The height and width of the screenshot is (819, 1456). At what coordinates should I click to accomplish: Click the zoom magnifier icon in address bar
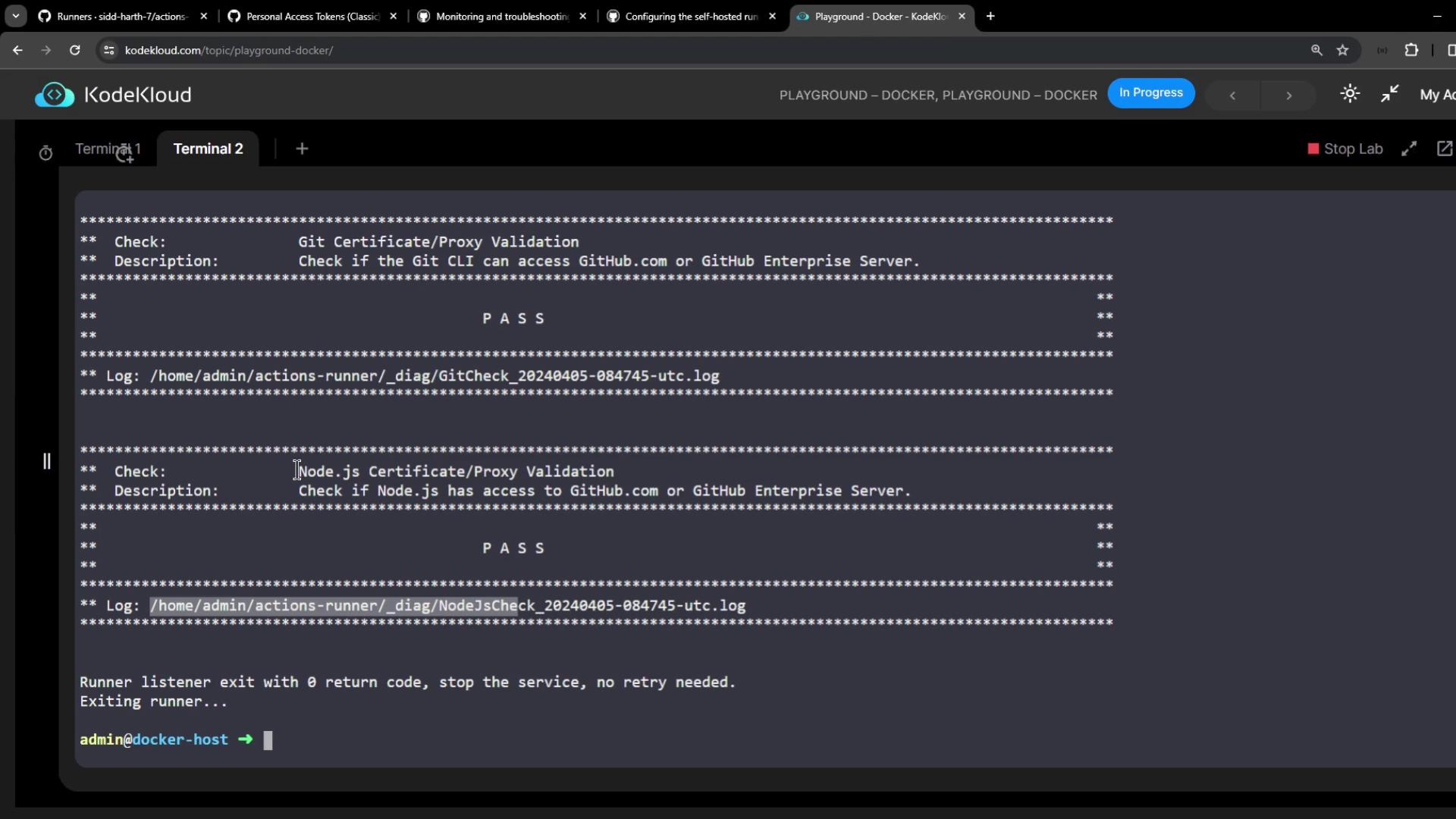coord(1316,50)
